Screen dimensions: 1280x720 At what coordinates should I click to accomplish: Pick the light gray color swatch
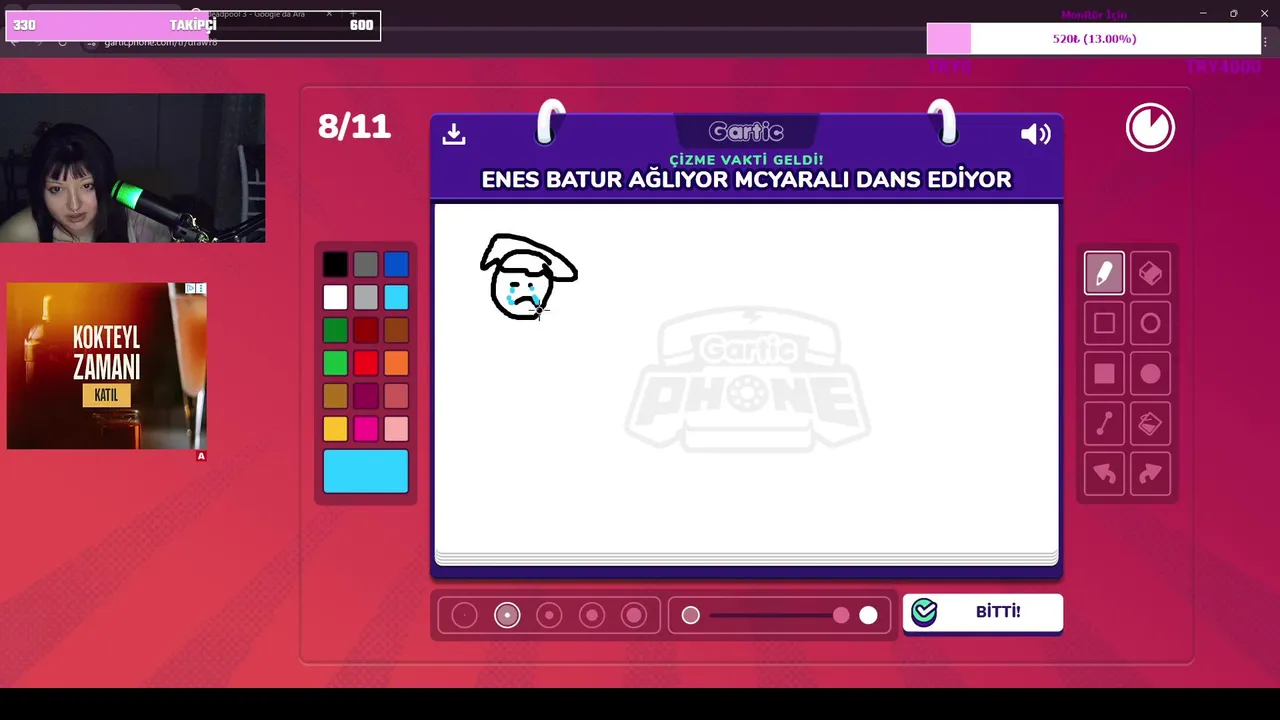tap(366, 297)
